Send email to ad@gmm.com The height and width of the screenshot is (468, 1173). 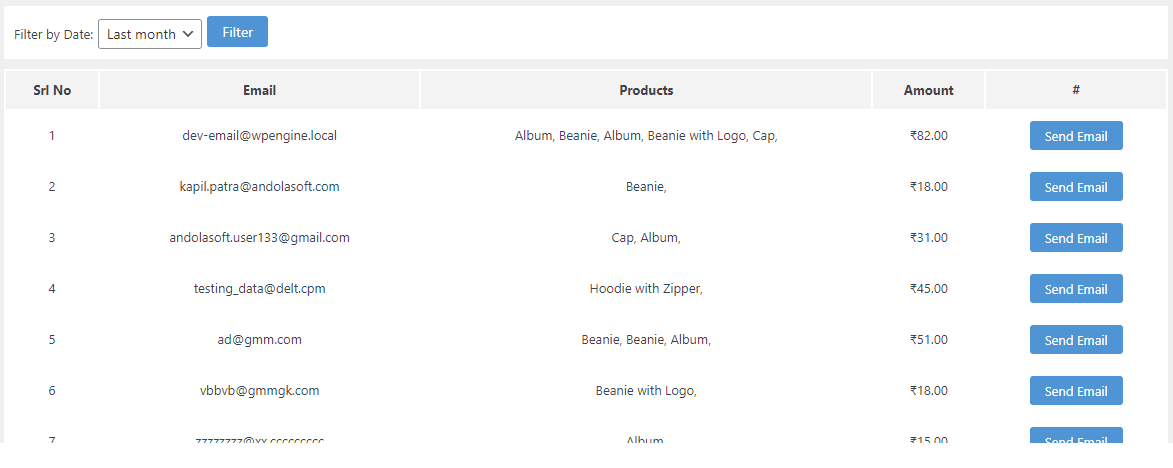1076,339
